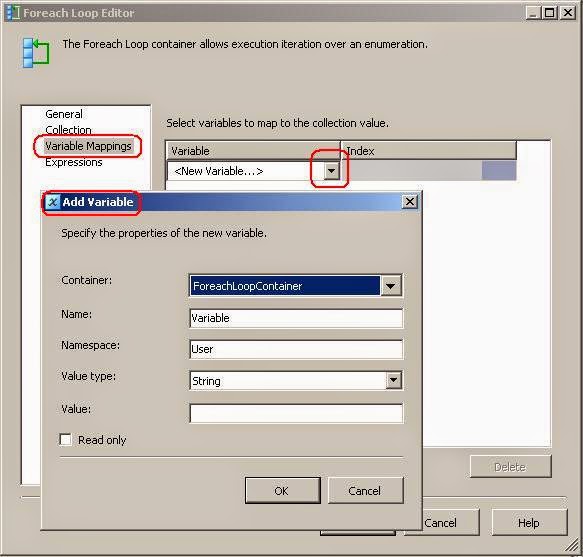Click the Index column header
Image resolution: width=583 pixels, height=557 pixels.
pos(429,151)
